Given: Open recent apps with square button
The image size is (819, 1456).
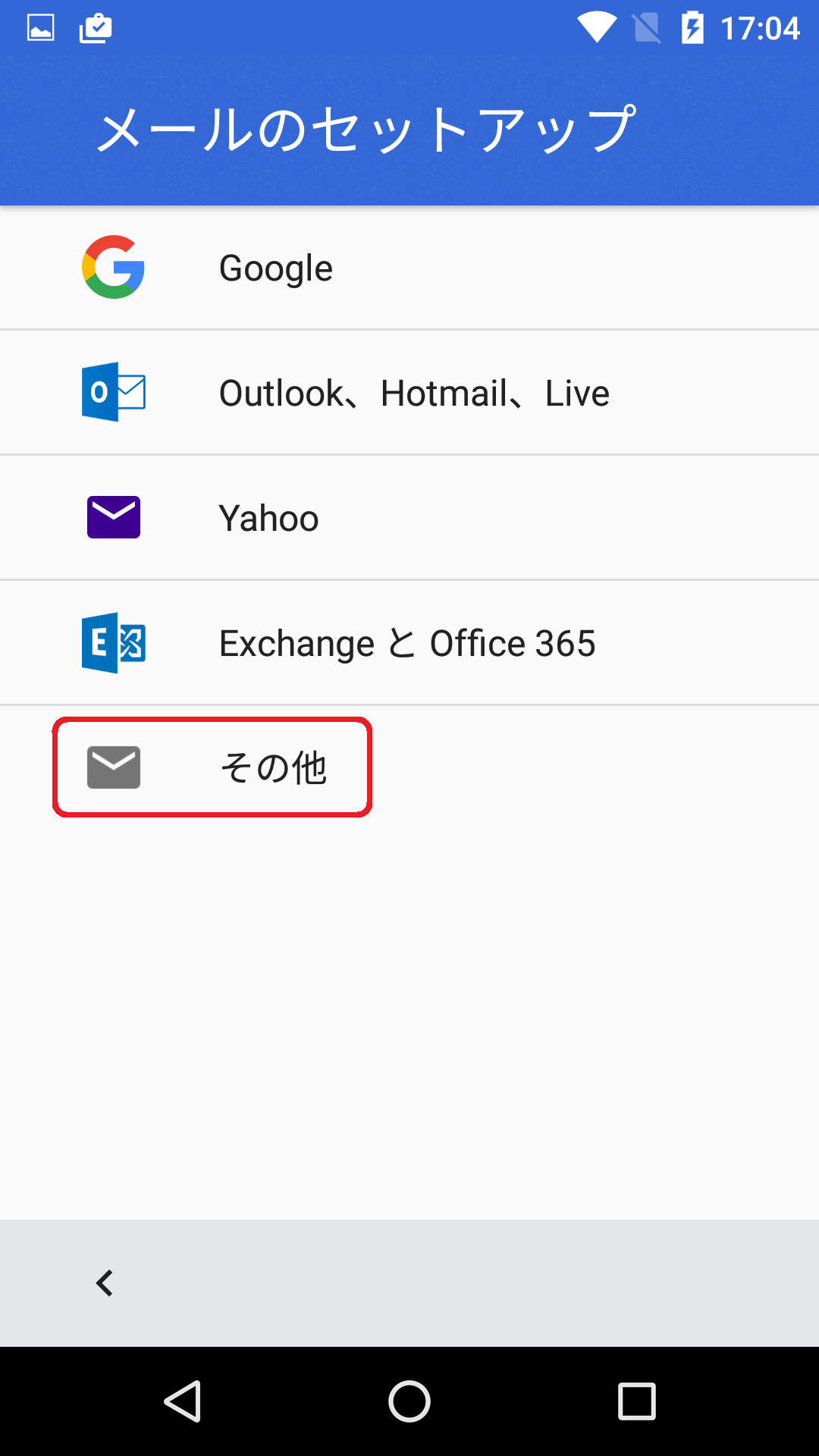Looking at the screenshot, I should point(637,1401).
